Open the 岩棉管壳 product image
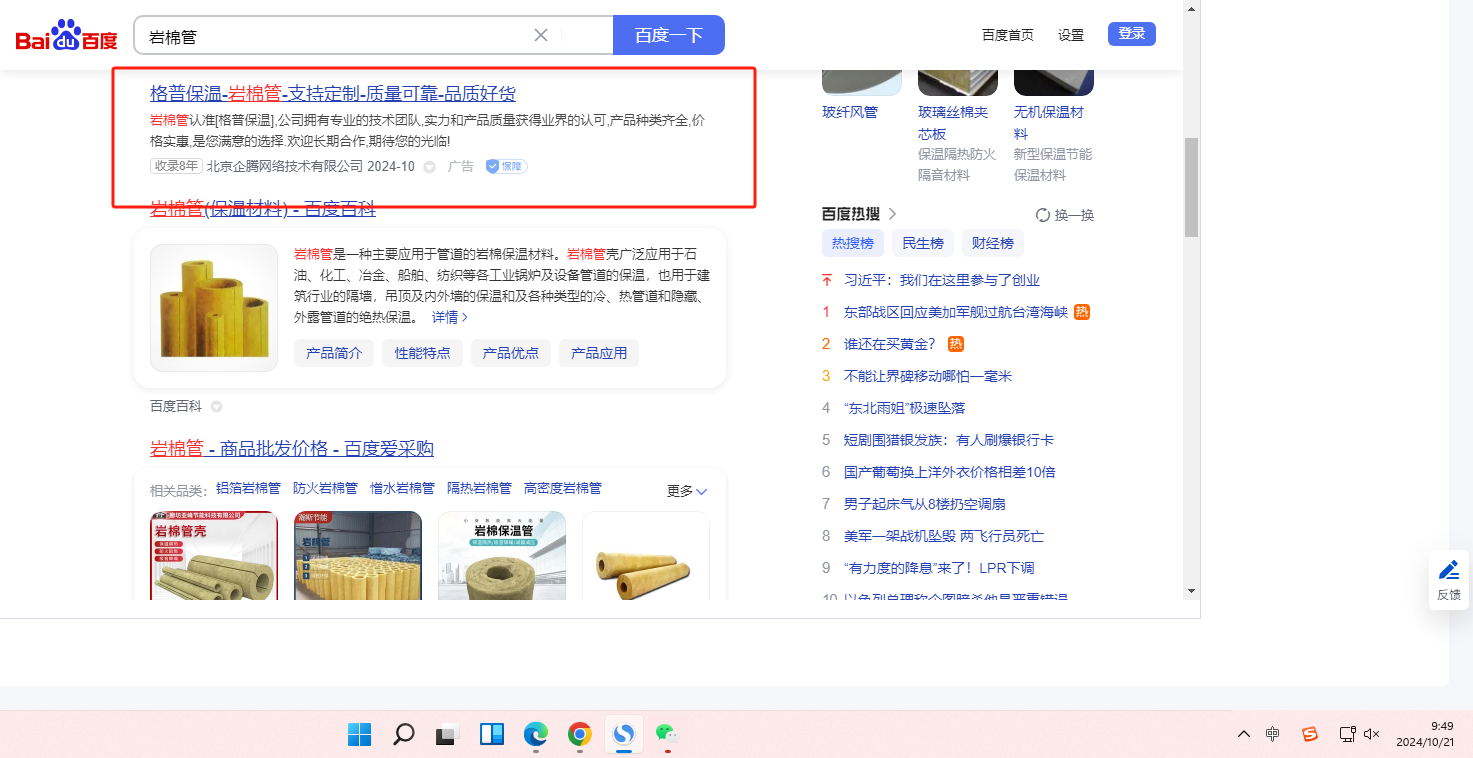This screenshot has height=758, width=1473. coord(214,556)
